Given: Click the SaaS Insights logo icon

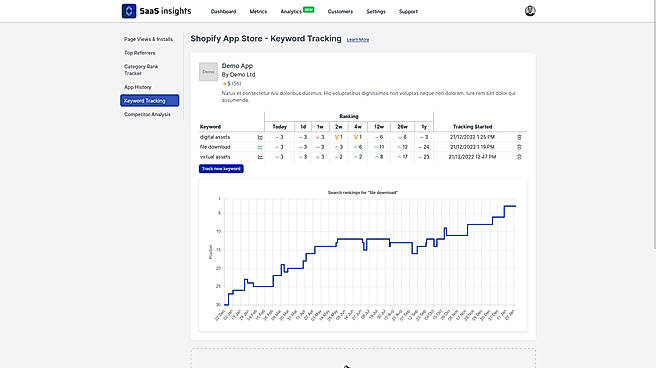Looking at the screenshot, I should coord(129,11).
